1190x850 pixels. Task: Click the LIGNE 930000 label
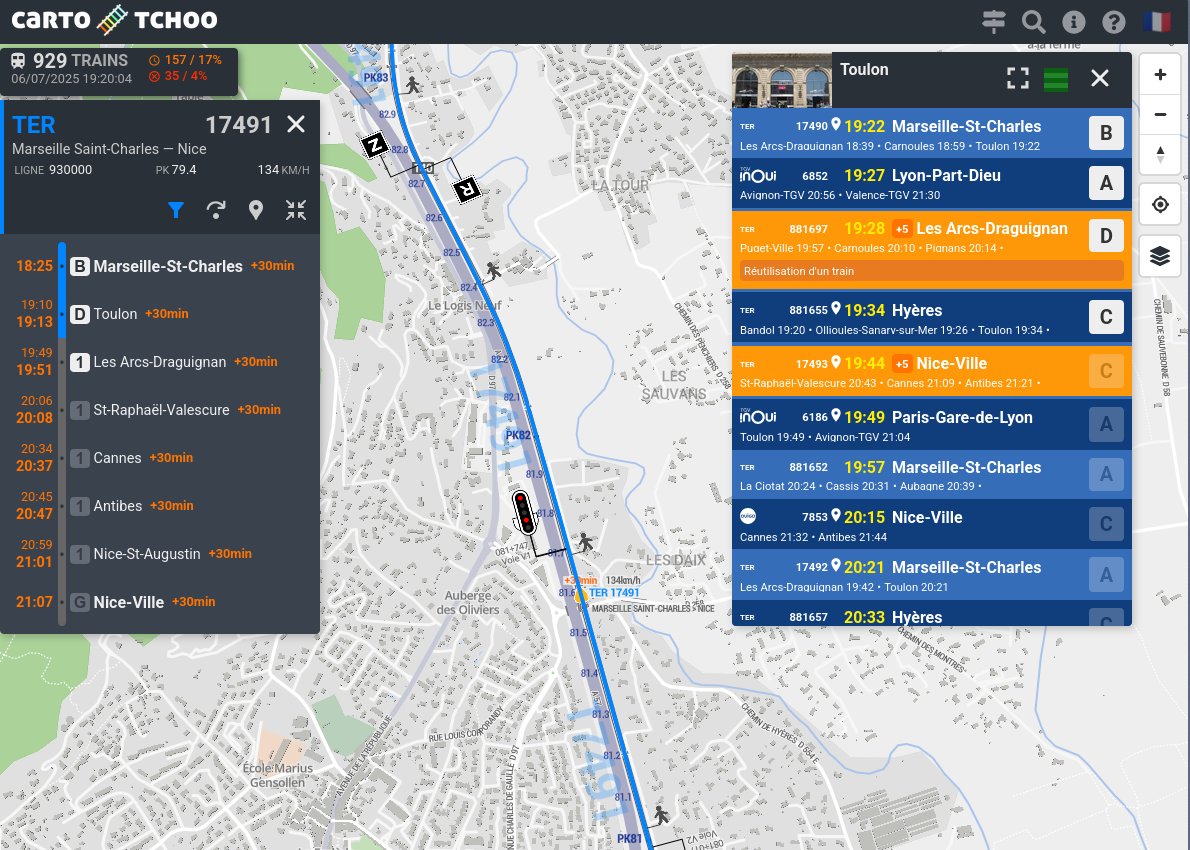(x=53, y=170)
